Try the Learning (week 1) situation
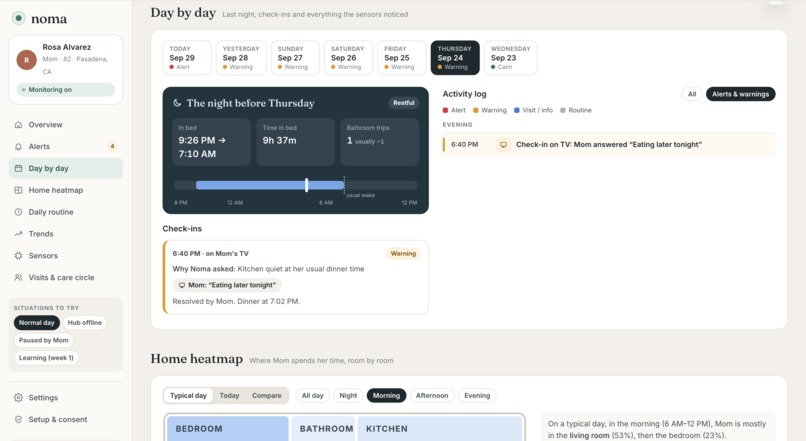The image size is (806, 441). pos(46,358)
